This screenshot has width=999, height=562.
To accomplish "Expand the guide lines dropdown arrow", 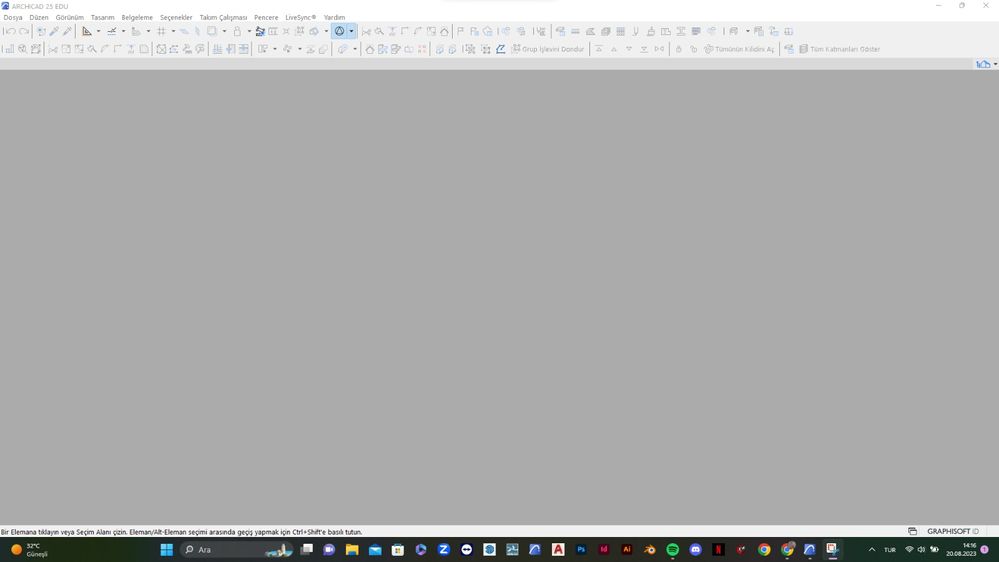I will coord(98,31).
